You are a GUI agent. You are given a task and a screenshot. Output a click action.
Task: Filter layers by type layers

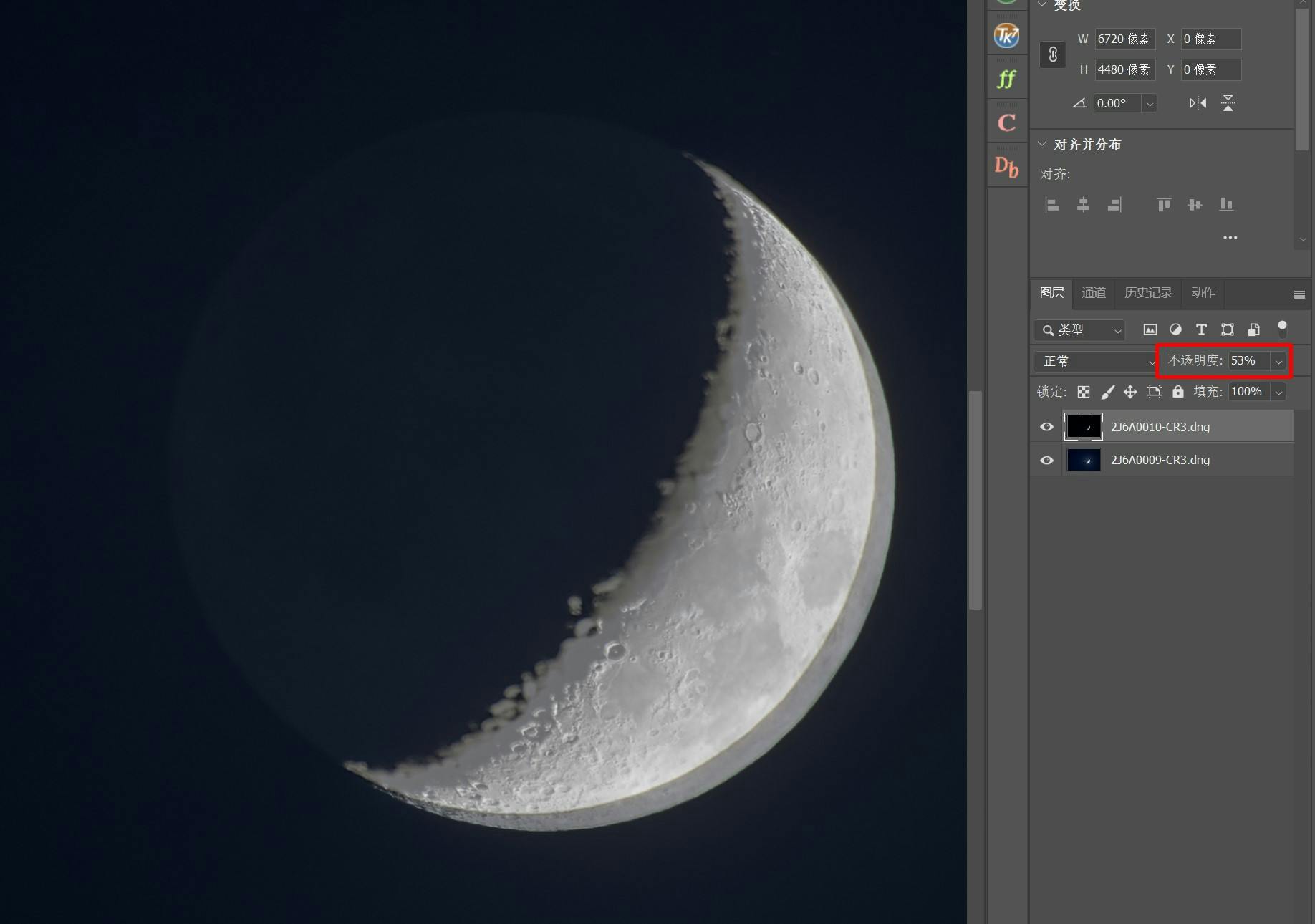1201,329
